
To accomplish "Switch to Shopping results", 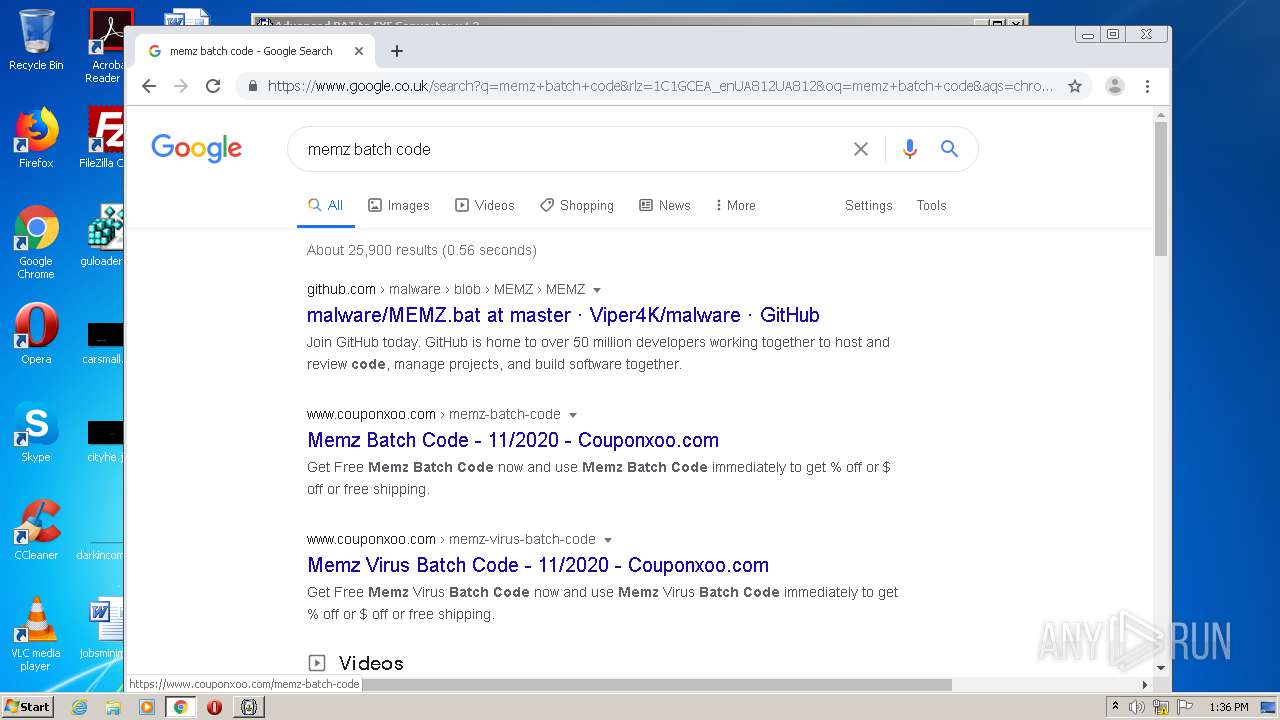I will (x=577, y=205).
